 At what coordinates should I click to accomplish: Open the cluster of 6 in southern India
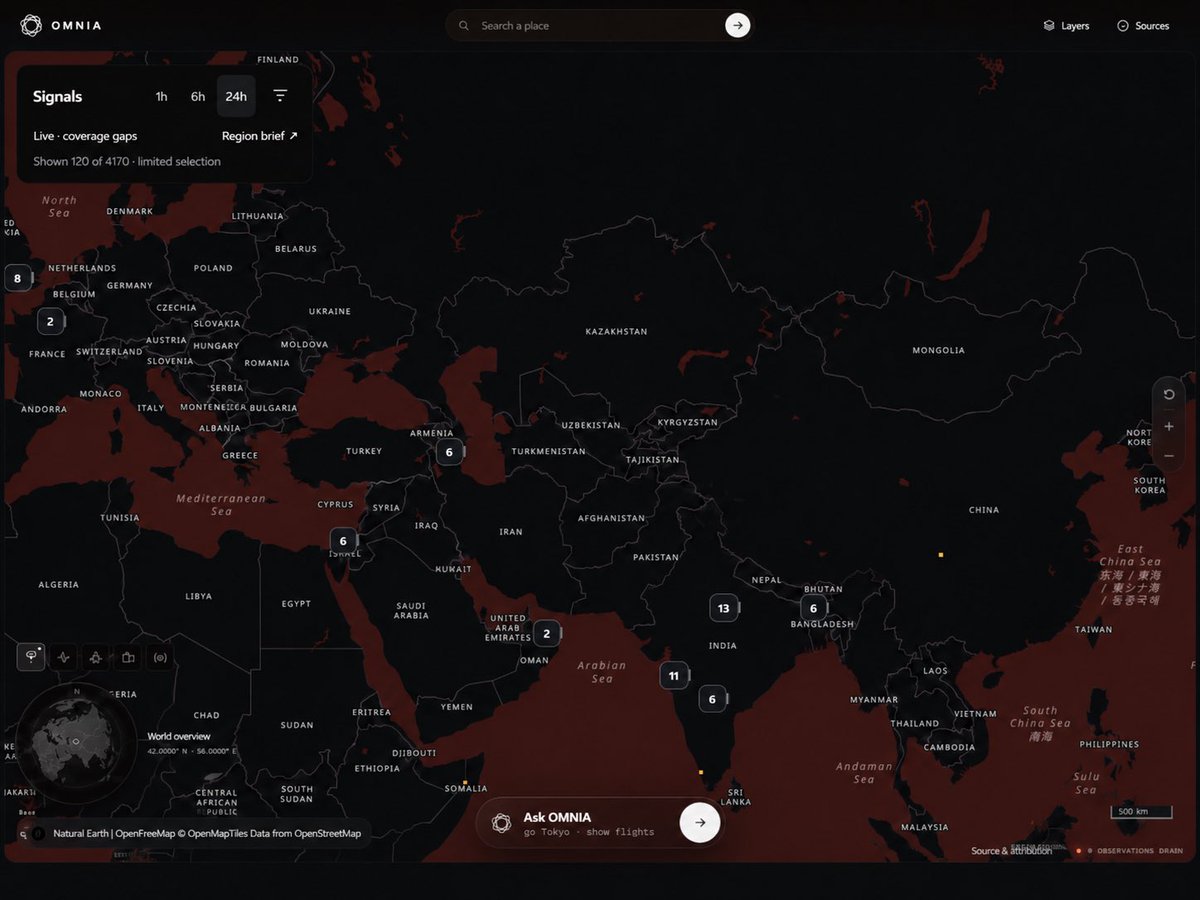click(713, 700)
